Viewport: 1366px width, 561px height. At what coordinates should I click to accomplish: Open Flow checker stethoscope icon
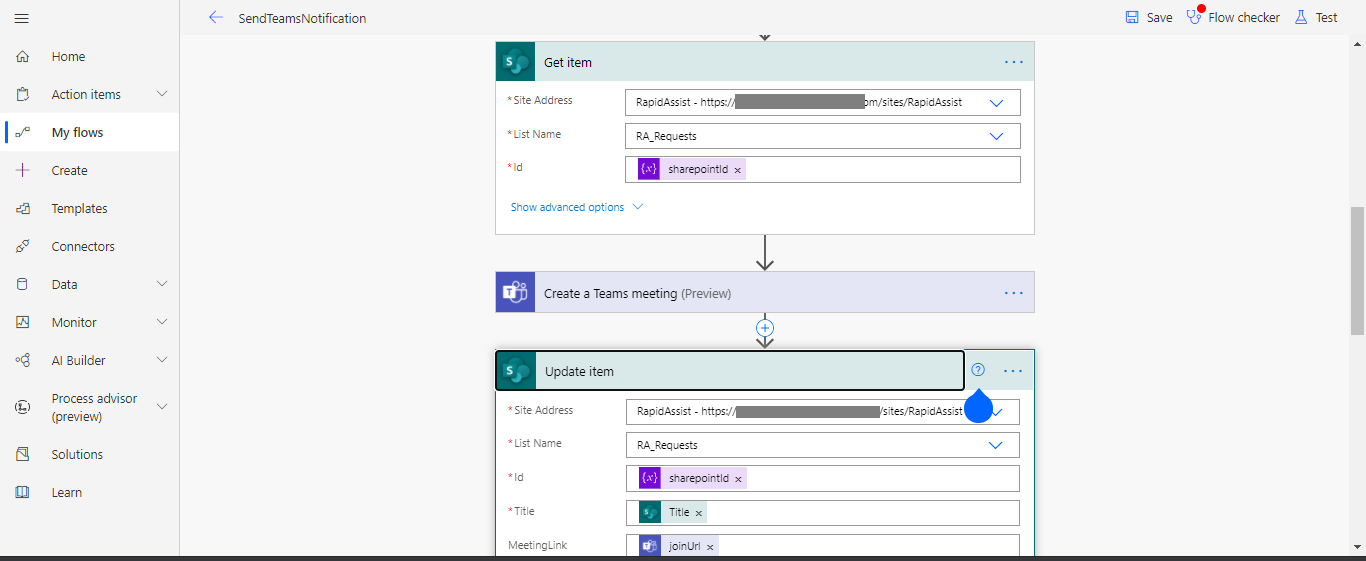pyautogui.click(x=1194, y=17)
